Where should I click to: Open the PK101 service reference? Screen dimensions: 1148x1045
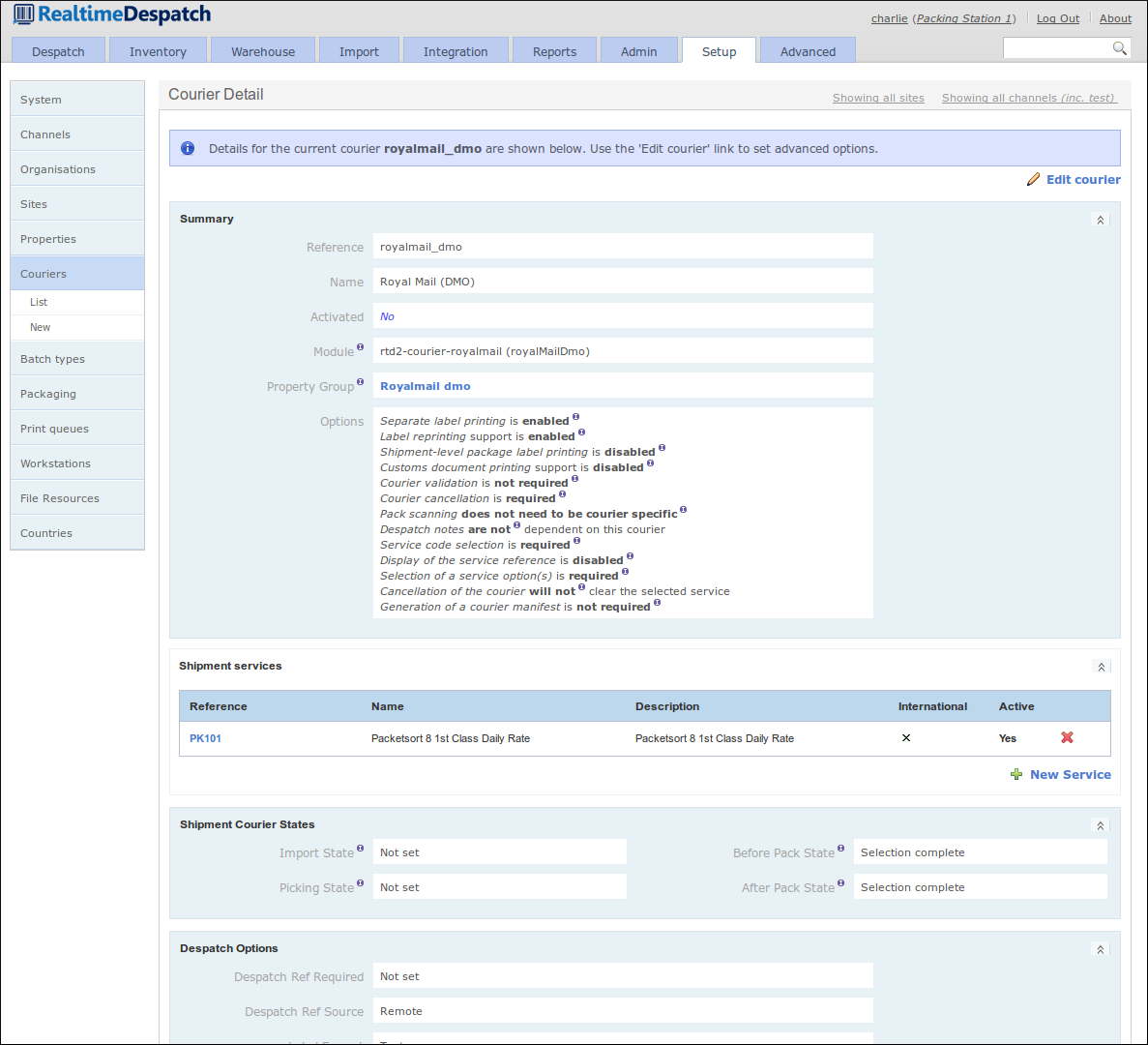(x=206, y=738)
